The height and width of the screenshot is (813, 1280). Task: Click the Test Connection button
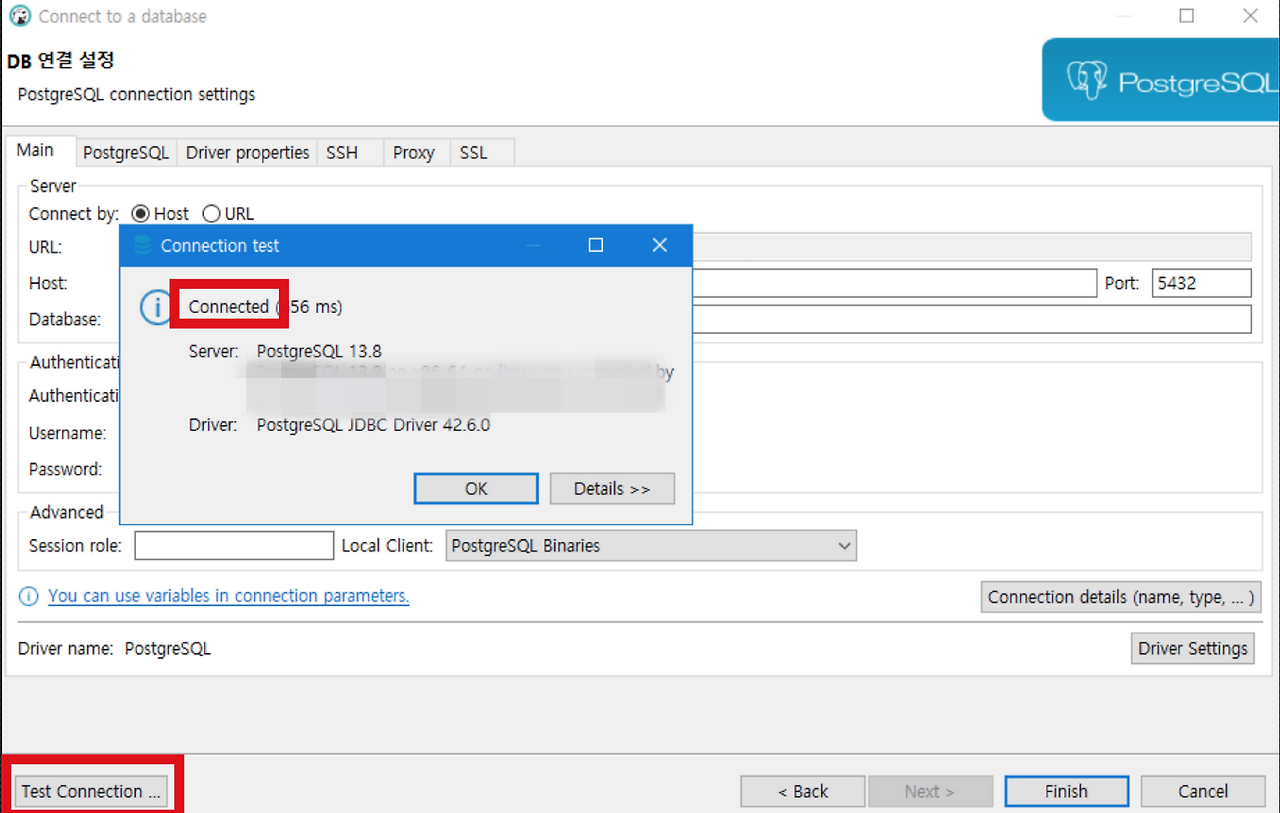click(89, 791)
